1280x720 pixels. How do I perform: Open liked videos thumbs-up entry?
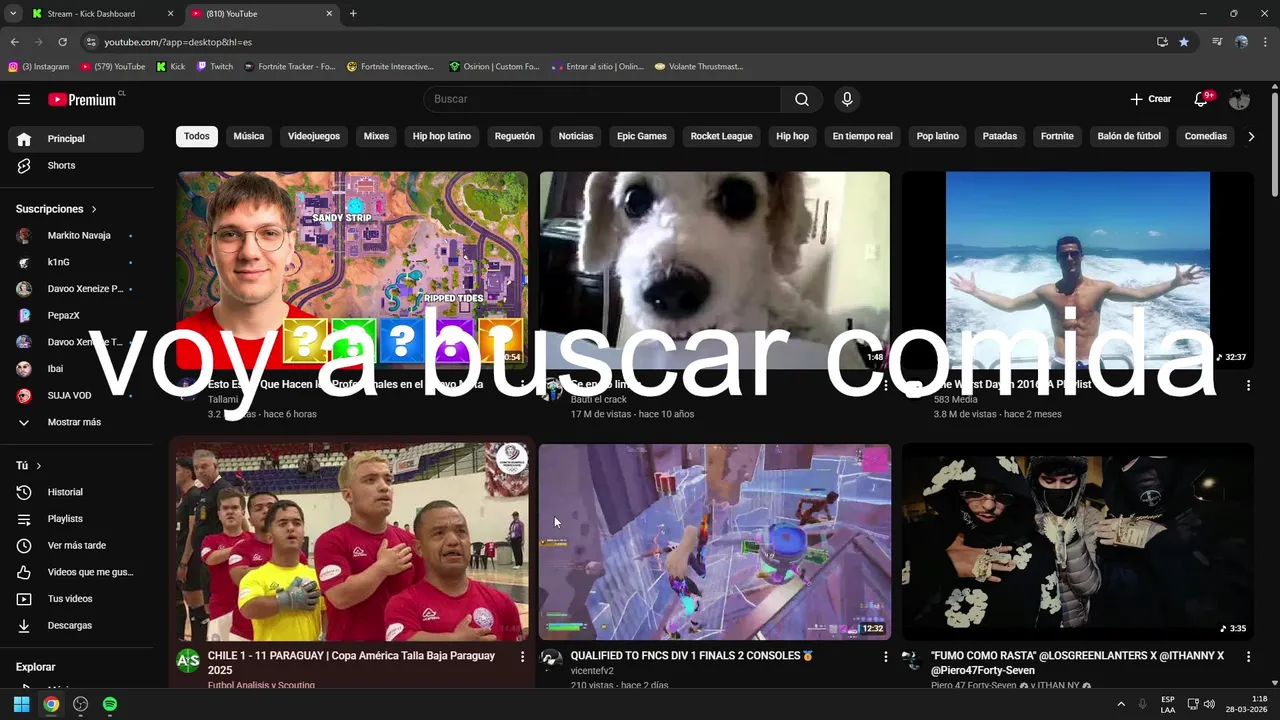pyautogui.click(x=76, y=572)
